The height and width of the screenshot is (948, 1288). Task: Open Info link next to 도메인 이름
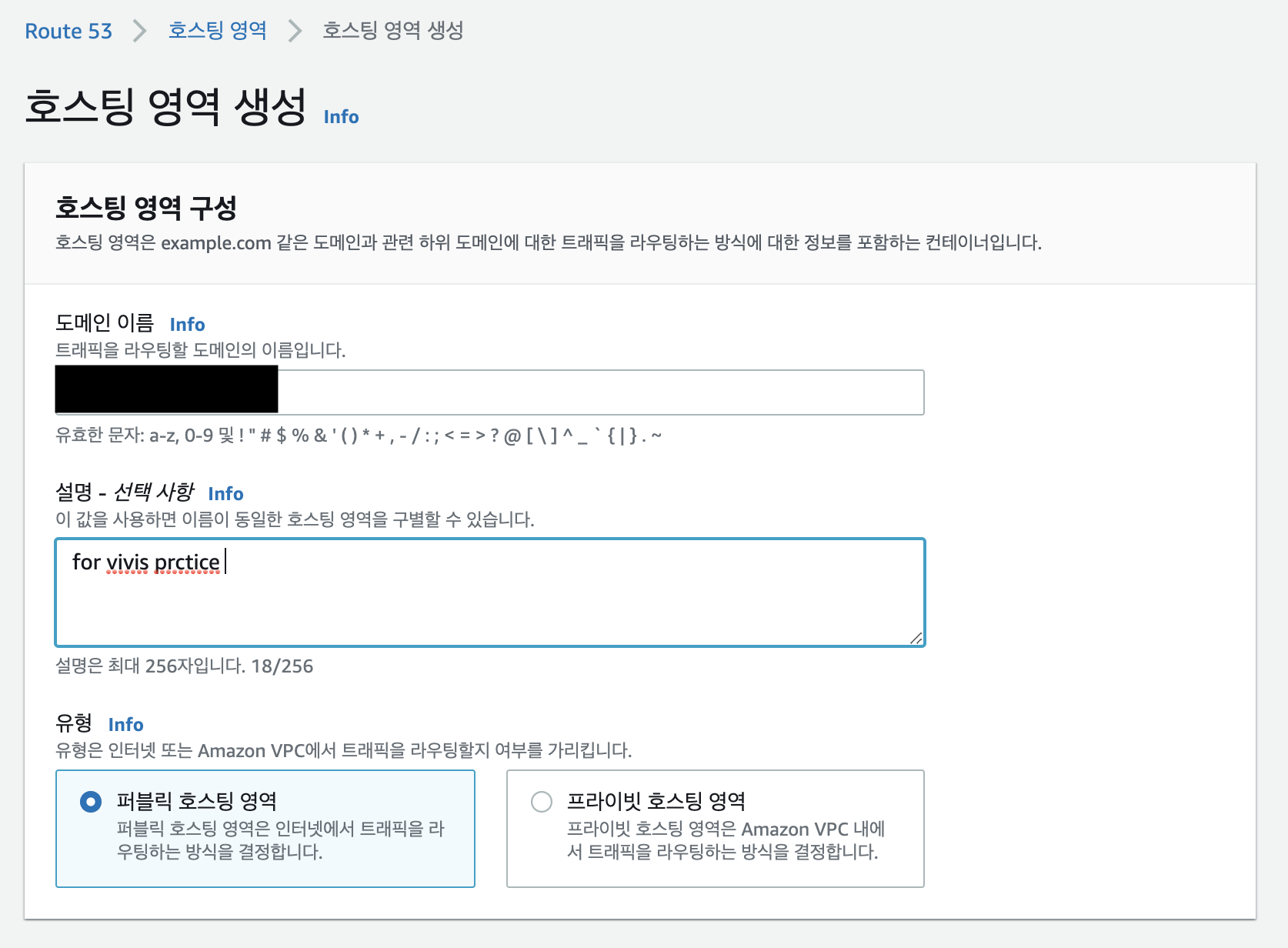click(187, 324)
